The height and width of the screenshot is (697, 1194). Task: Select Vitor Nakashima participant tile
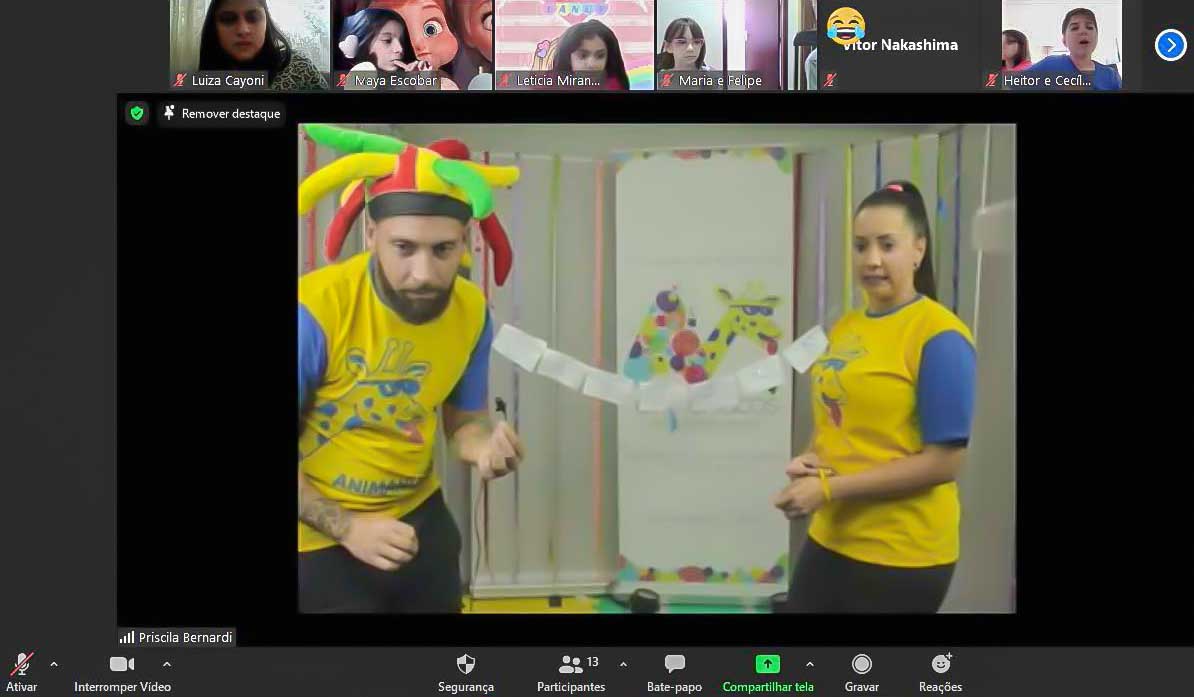pyautogui.click(x=899, y=45)
